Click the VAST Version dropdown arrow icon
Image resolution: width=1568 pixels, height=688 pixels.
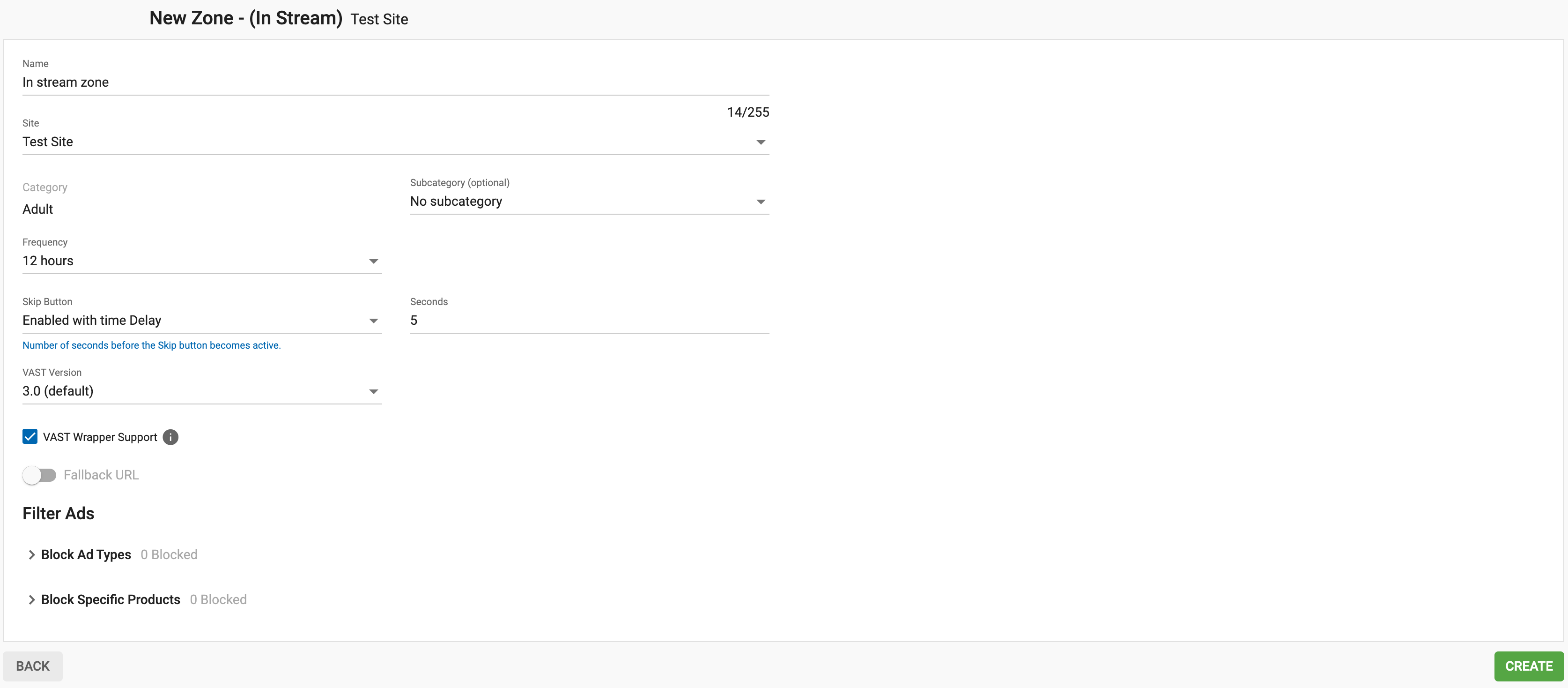(373, 391)
